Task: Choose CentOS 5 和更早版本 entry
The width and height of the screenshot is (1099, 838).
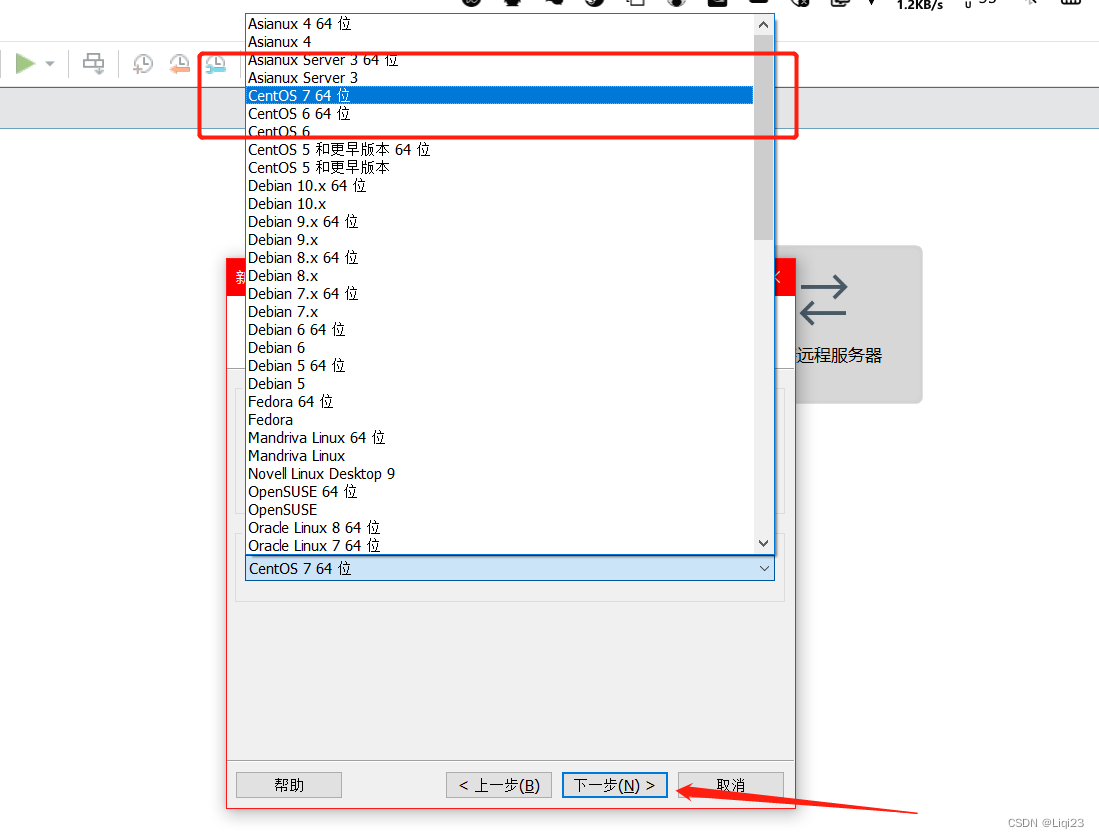Action: [x=500, y=167]
